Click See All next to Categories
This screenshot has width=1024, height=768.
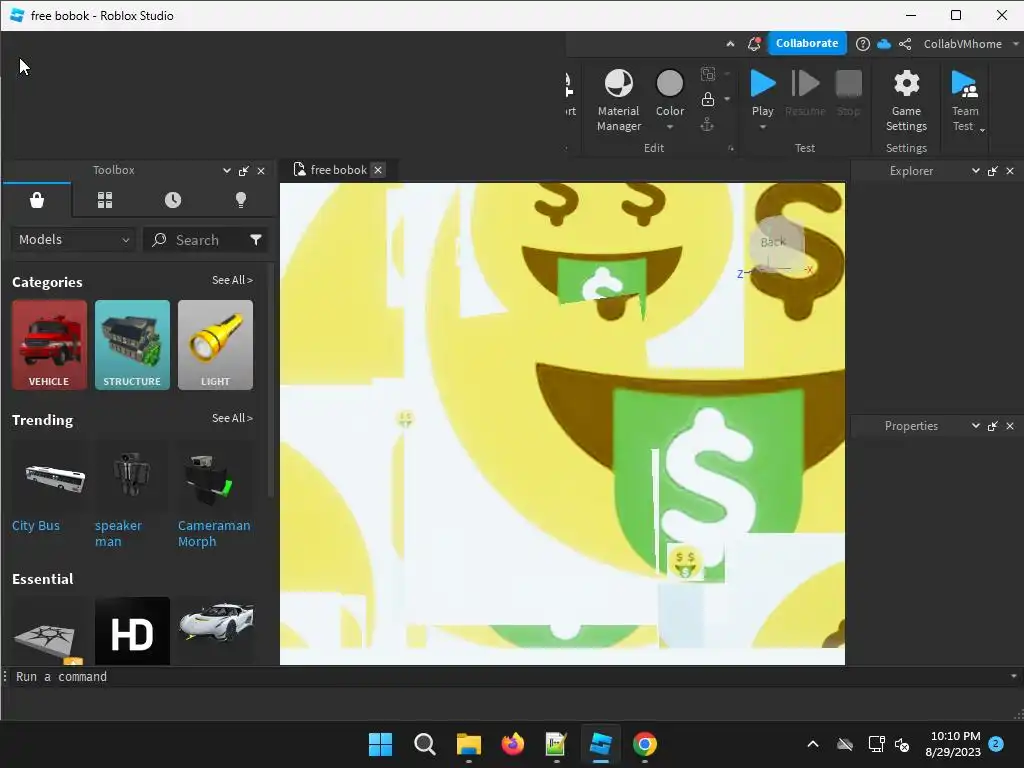point(232,280)
